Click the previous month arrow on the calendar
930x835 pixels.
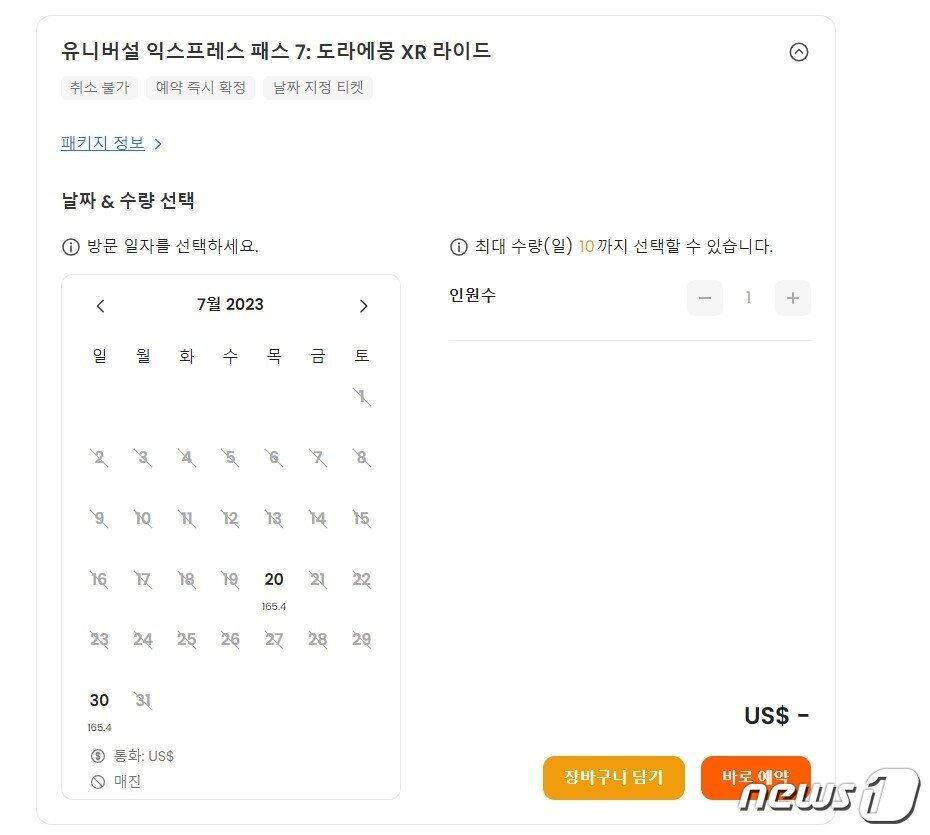click(x=99, y=305)
